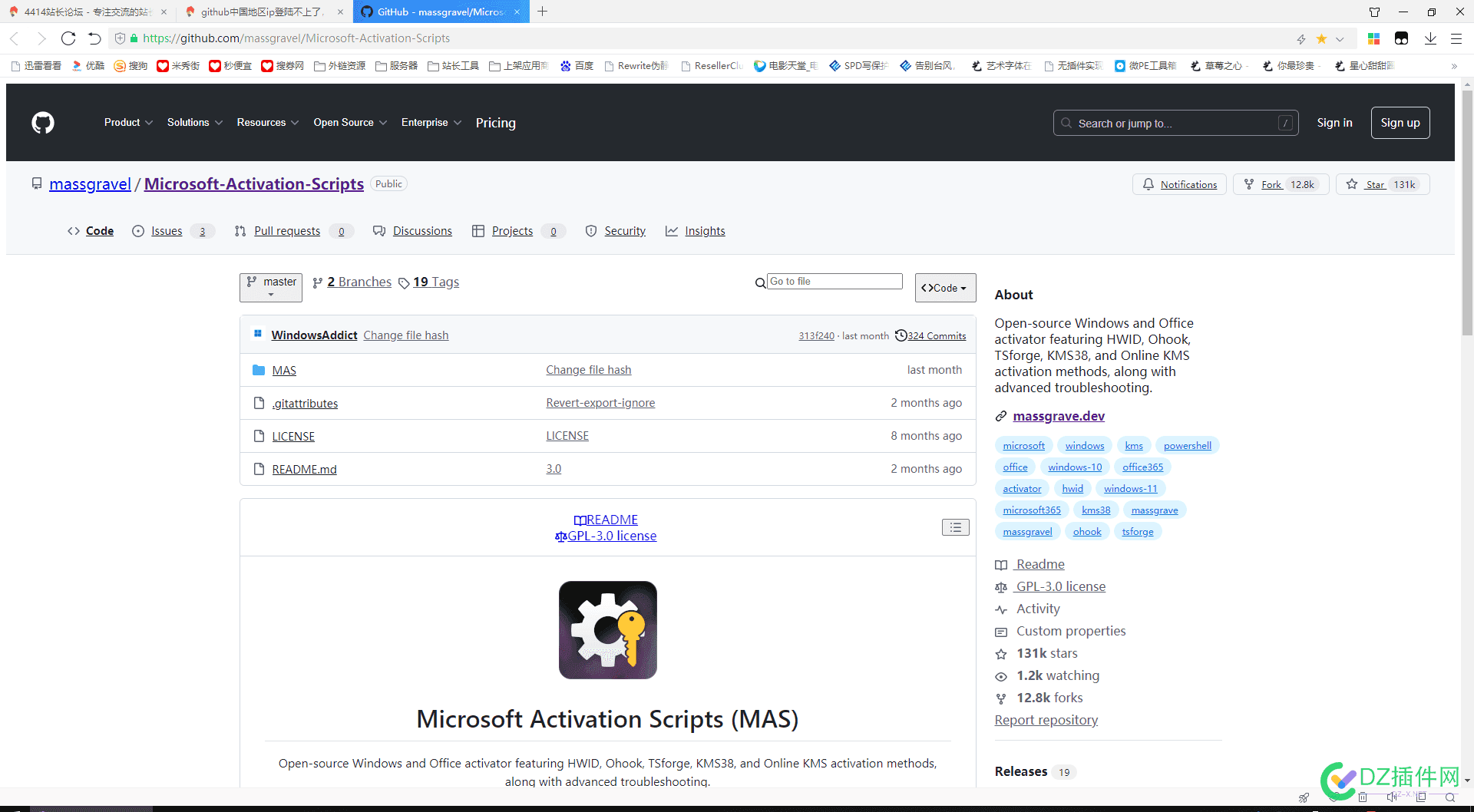This screenshot has height=812, width=1474.
Task: Click the search magnifier next to Go to file
Action: [x=760, y=283]
